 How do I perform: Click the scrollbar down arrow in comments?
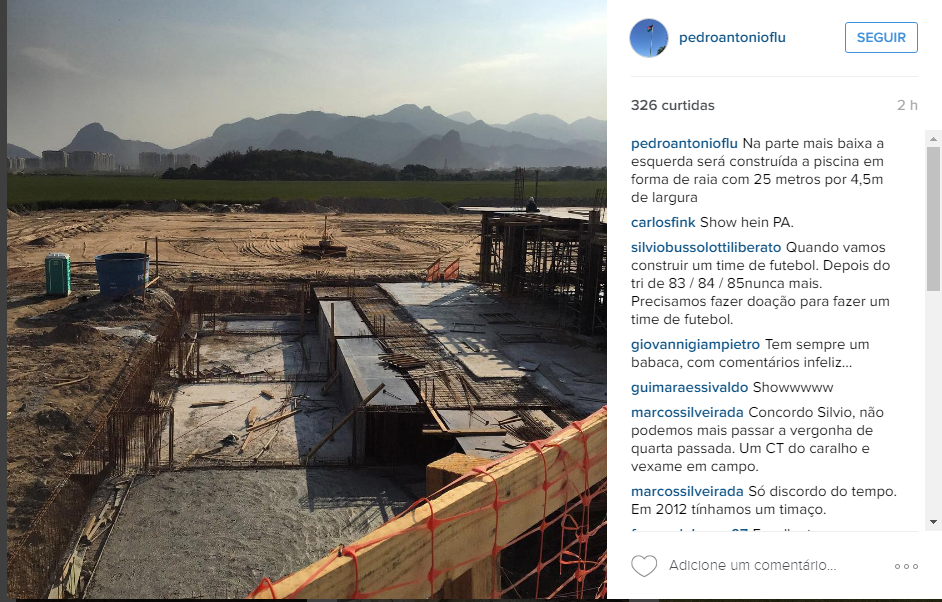933,522
